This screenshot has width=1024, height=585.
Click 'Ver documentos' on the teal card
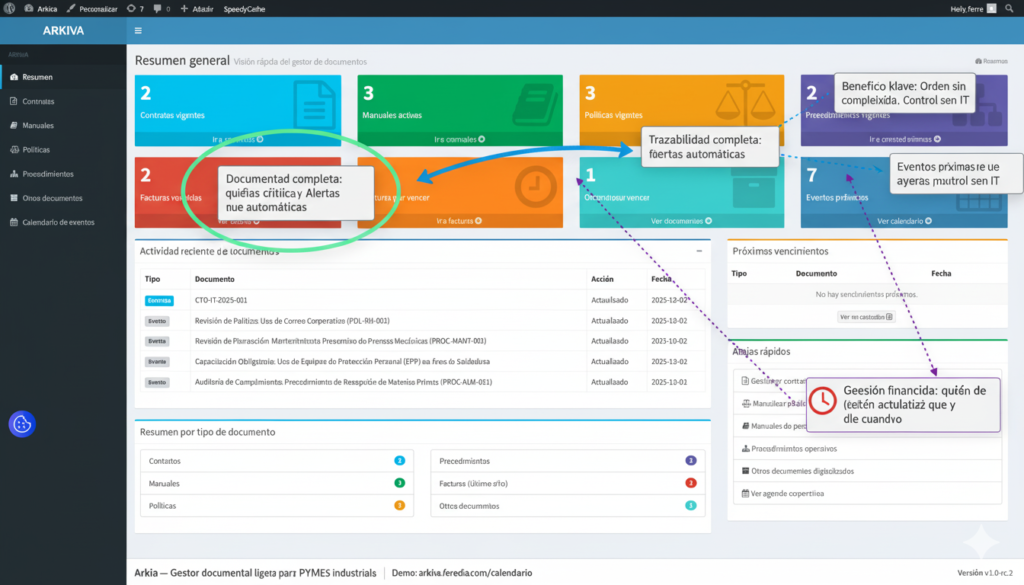click(x=681, y=221)
